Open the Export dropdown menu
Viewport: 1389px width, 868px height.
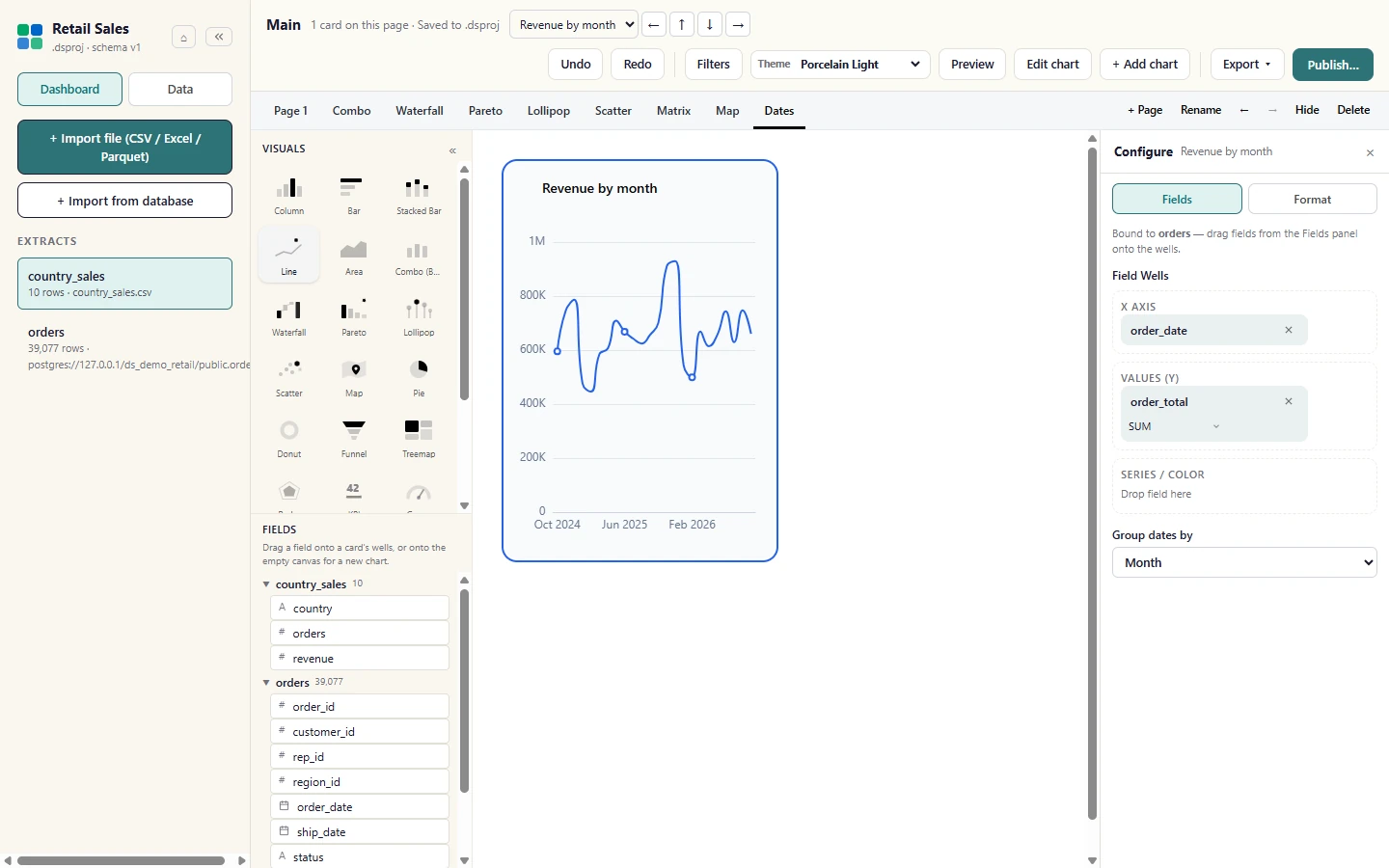(x=1247, y=64)
